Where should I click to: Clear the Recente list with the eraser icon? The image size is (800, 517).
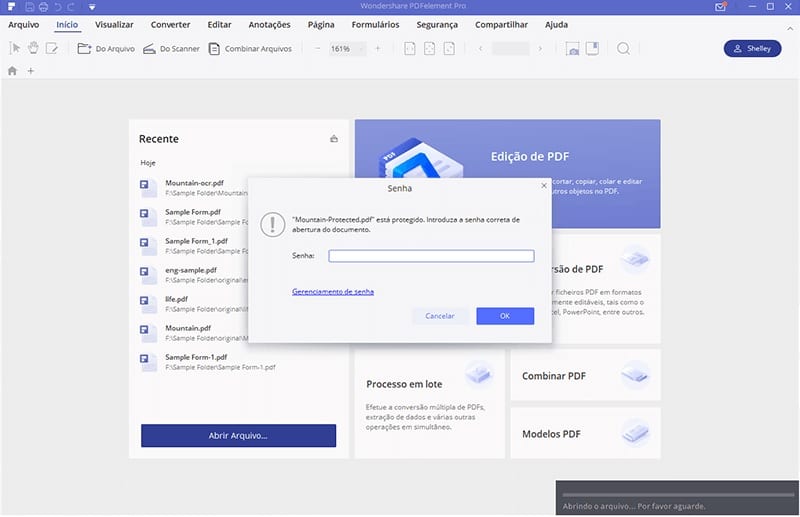(x=334, y=139)
